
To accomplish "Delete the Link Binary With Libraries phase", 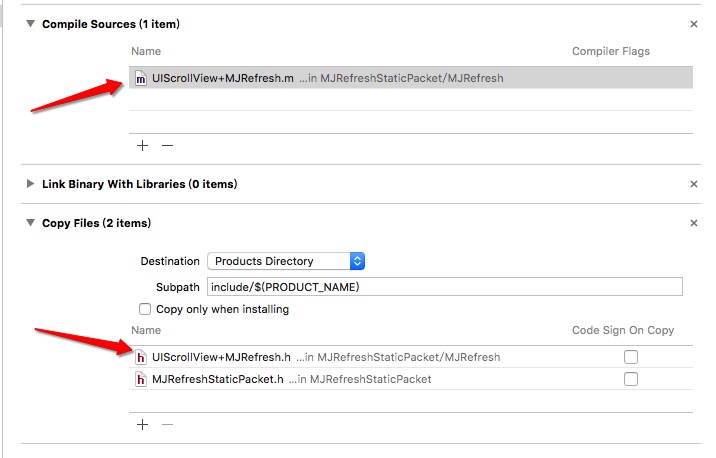I will [694, 184].
